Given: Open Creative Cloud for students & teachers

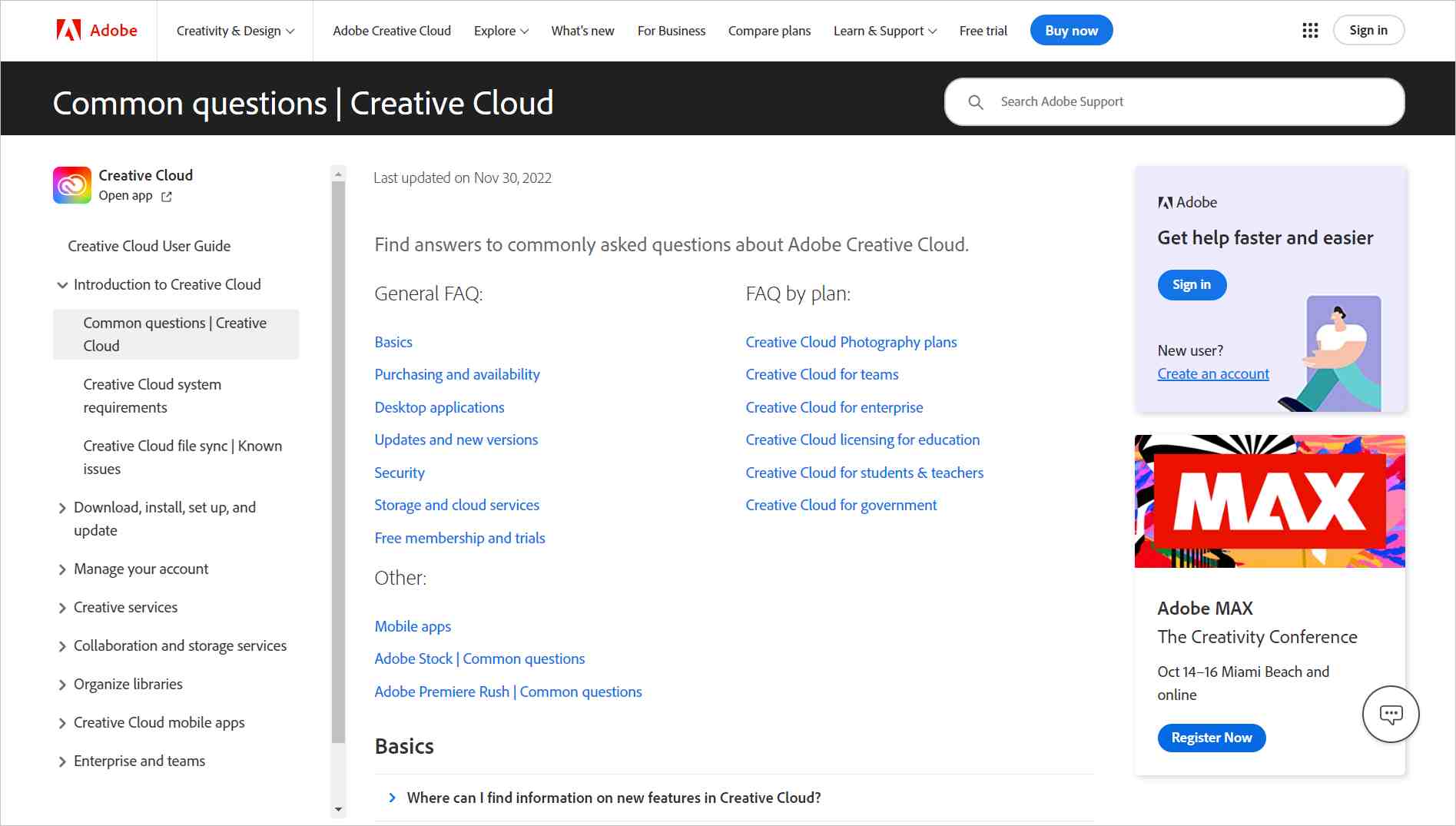Looking at the screenshot, I should tap(864, 473).
